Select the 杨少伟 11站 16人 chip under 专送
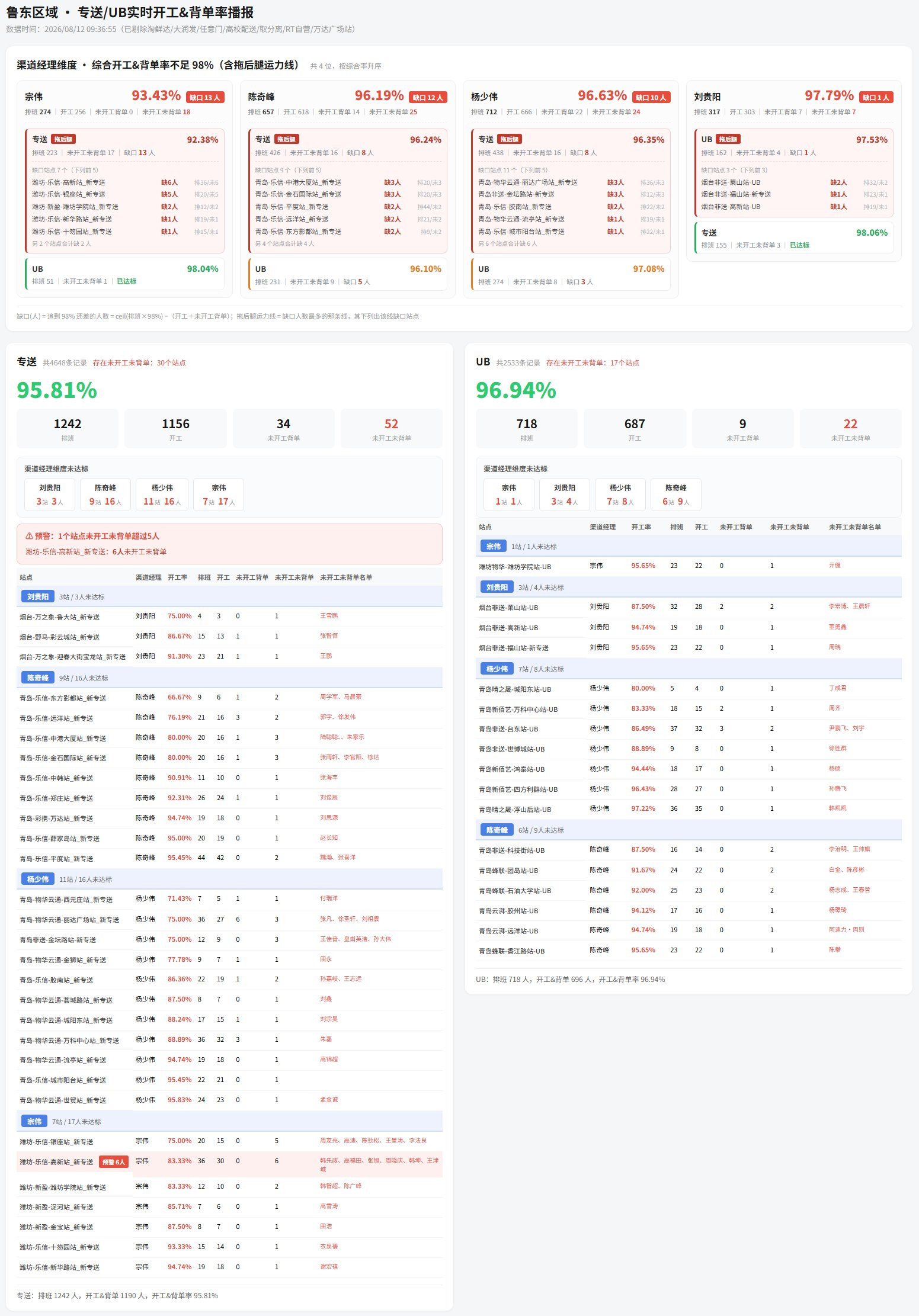Viewport: 919px width, 1316px height. coord(162,495)
